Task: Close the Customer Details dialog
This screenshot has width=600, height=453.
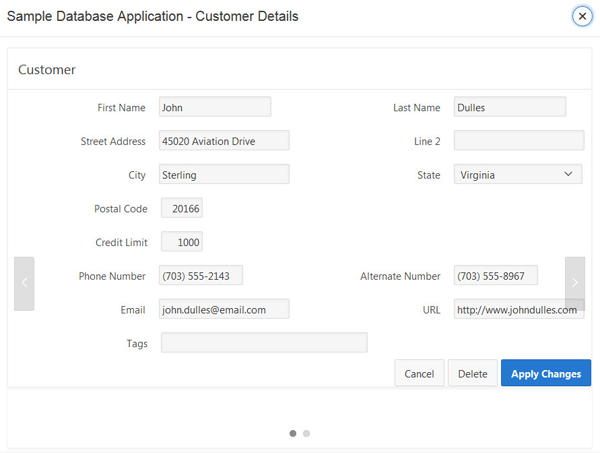Action: 582,16
